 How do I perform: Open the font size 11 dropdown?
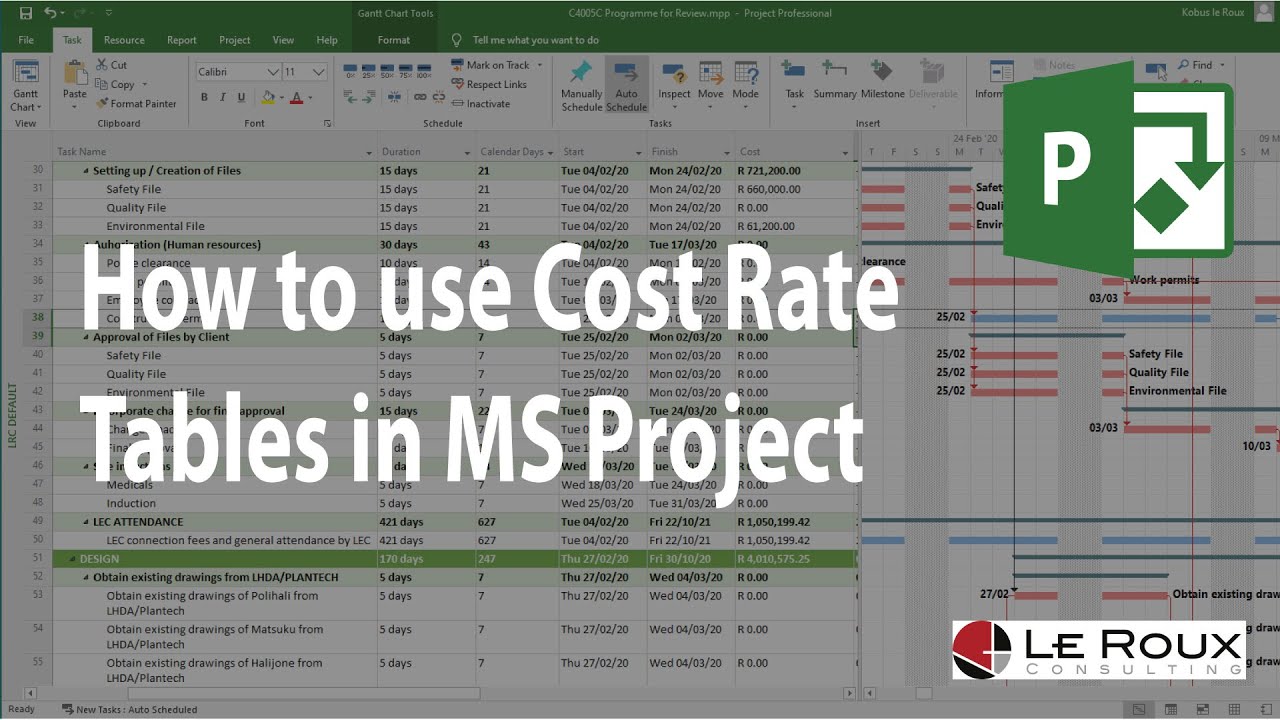(x=319, y=72)
